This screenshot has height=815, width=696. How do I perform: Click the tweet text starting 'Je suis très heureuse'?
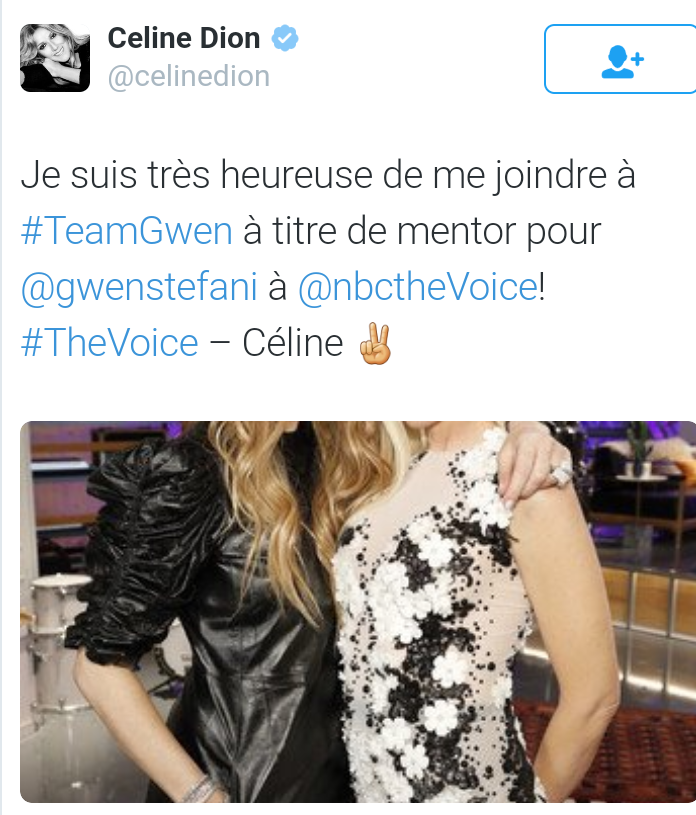(328, 259)
